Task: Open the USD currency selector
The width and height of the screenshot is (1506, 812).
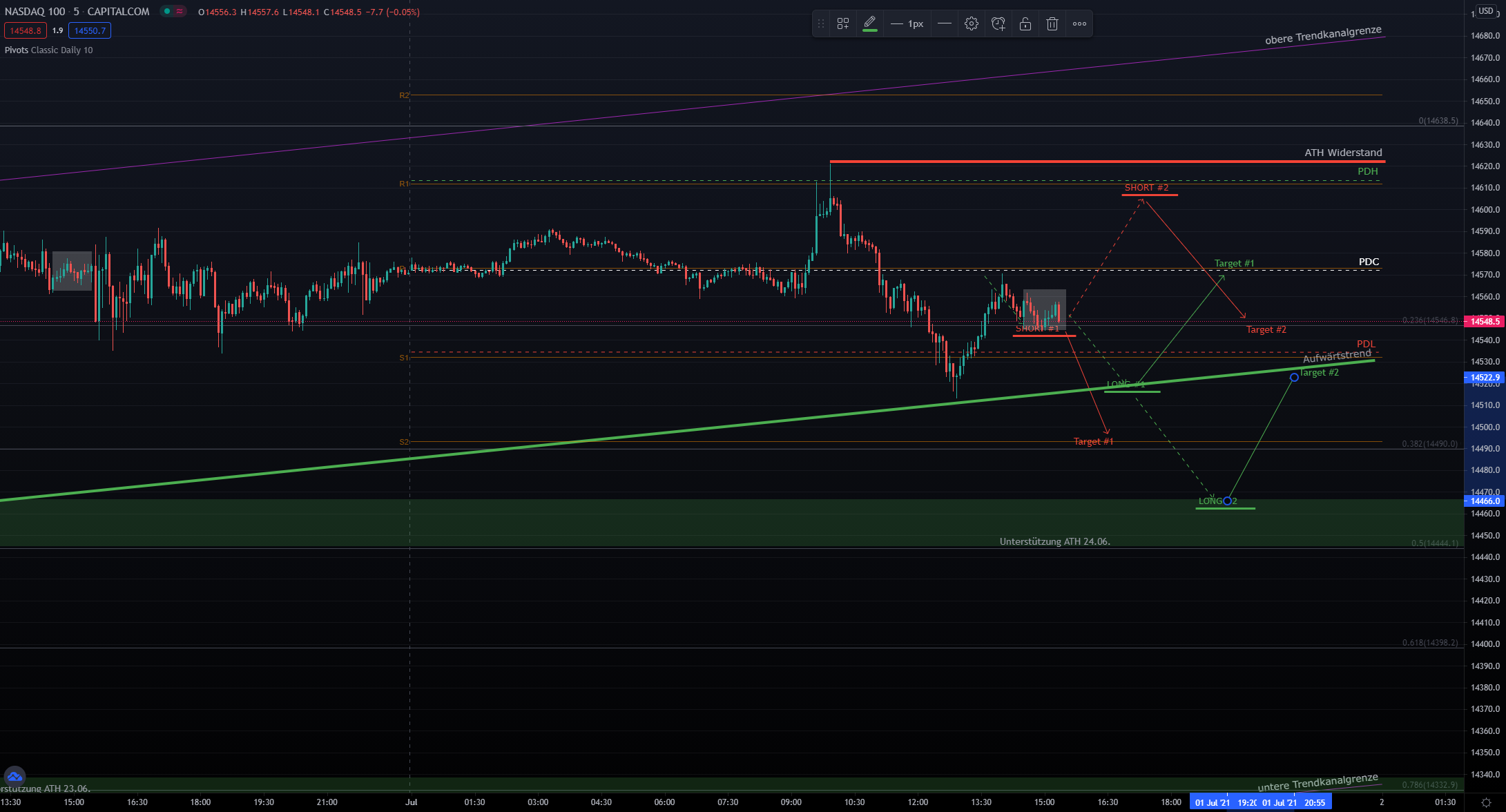Action: click(1485, 11)
